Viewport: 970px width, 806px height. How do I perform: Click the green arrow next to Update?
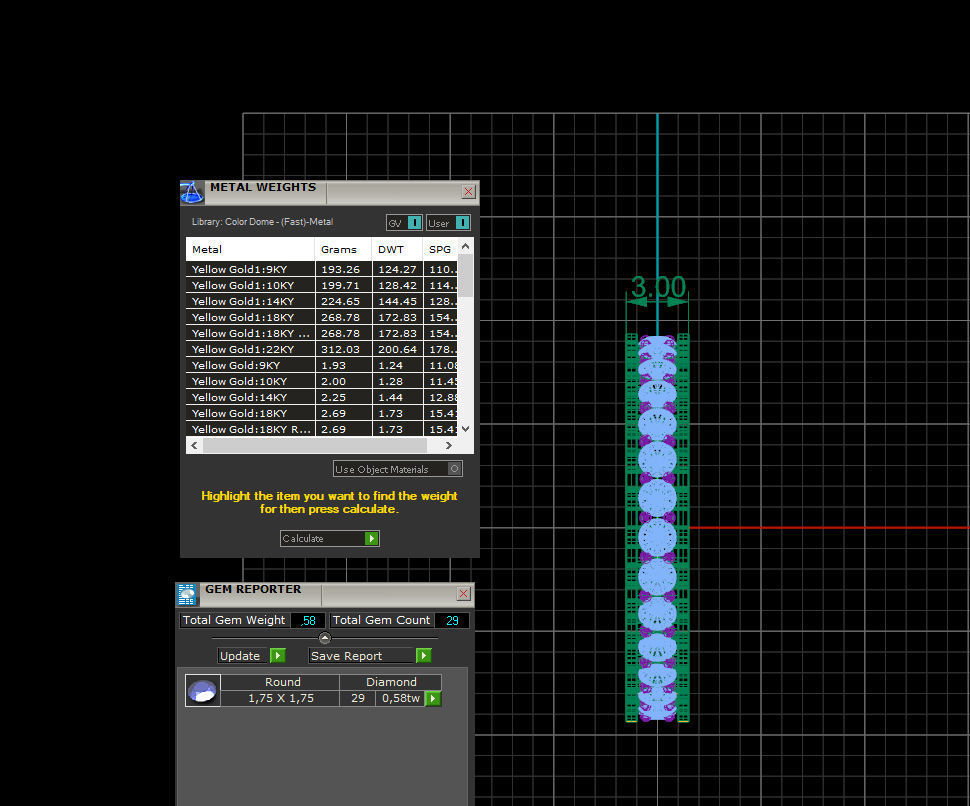tap(278, 656)
